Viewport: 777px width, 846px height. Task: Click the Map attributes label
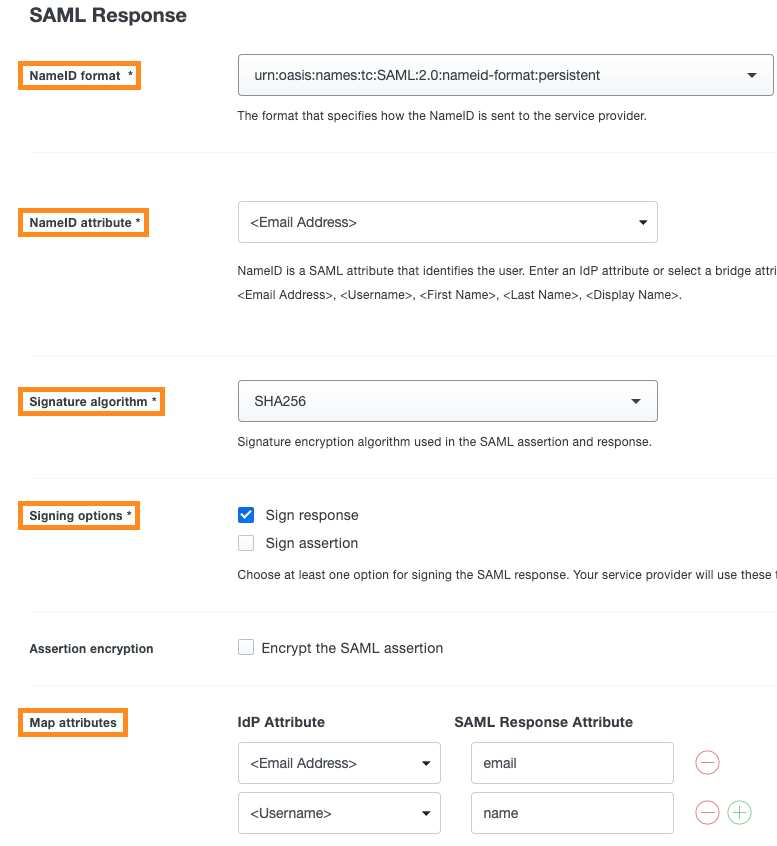71,722
